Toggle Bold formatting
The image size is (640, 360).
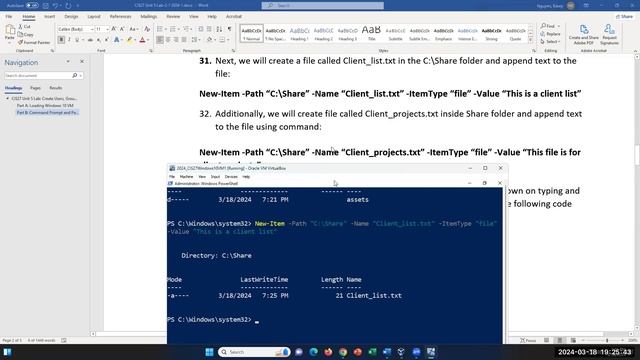coord(61,40)
